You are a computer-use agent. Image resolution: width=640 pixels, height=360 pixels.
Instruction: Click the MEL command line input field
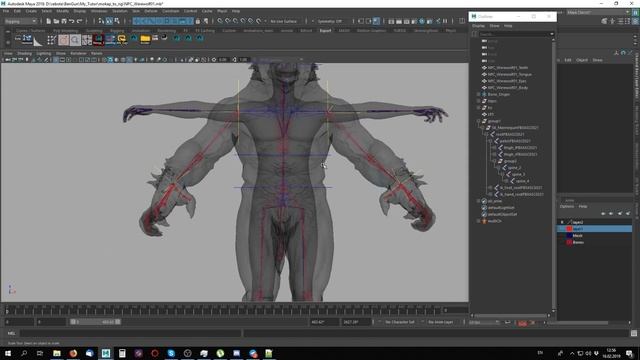tap(130, 333)
